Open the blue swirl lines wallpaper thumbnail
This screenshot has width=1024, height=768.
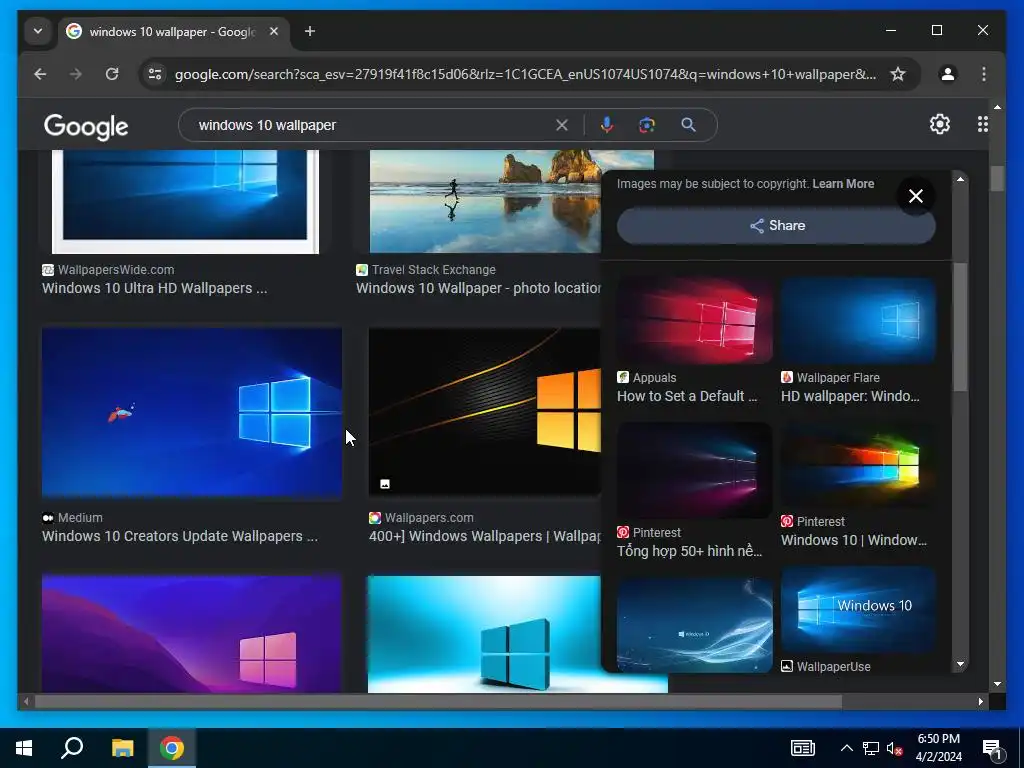click(694, 625)
